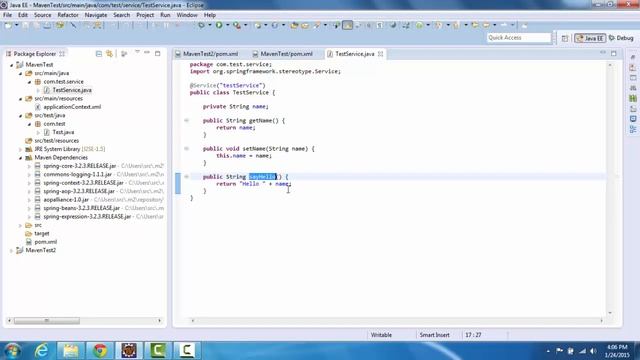Expand the JRE System Library node
The width and height of the screenshot is (640, 360).
point(20,149)
